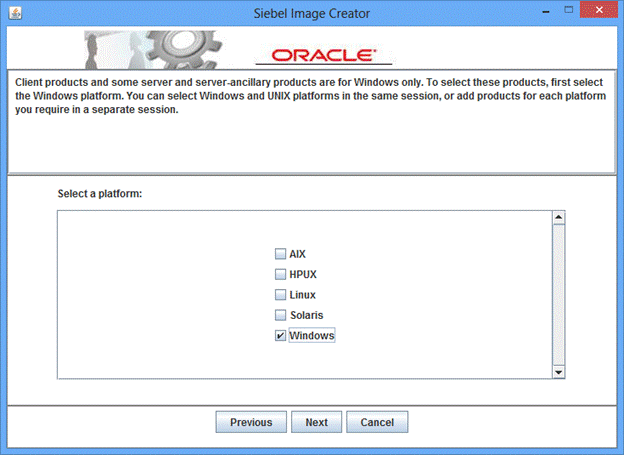Close the Siebel Image Creator window
624x455 pixels.
click(x=599, y=10)
